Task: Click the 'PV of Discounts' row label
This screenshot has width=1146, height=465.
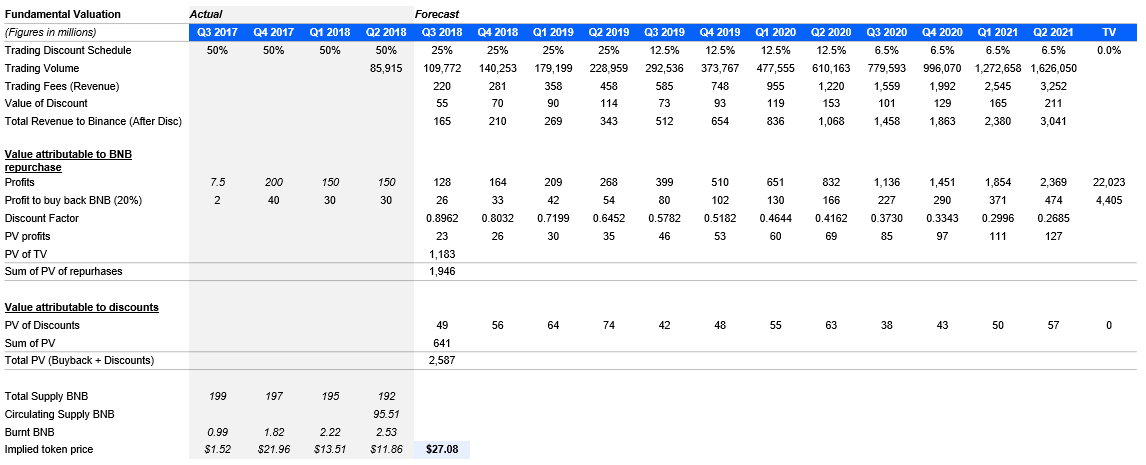Action: (x=42, y=325)
